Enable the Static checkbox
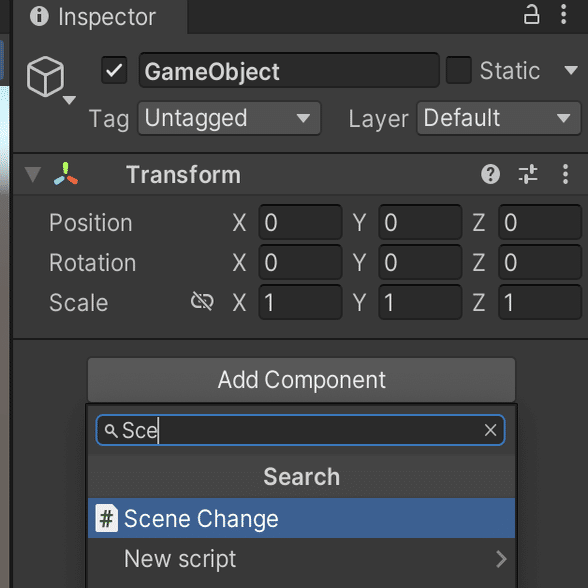The width and height of the screenshot is (588, 588). tap(458, 70)
